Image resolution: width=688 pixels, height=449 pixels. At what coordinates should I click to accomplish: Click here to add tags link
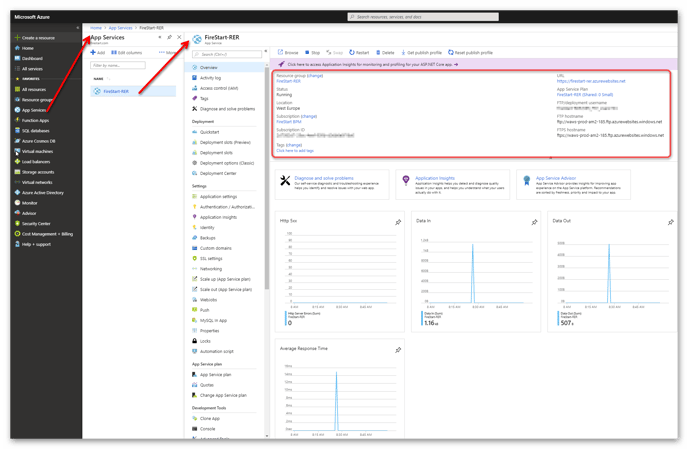[295, 151]
